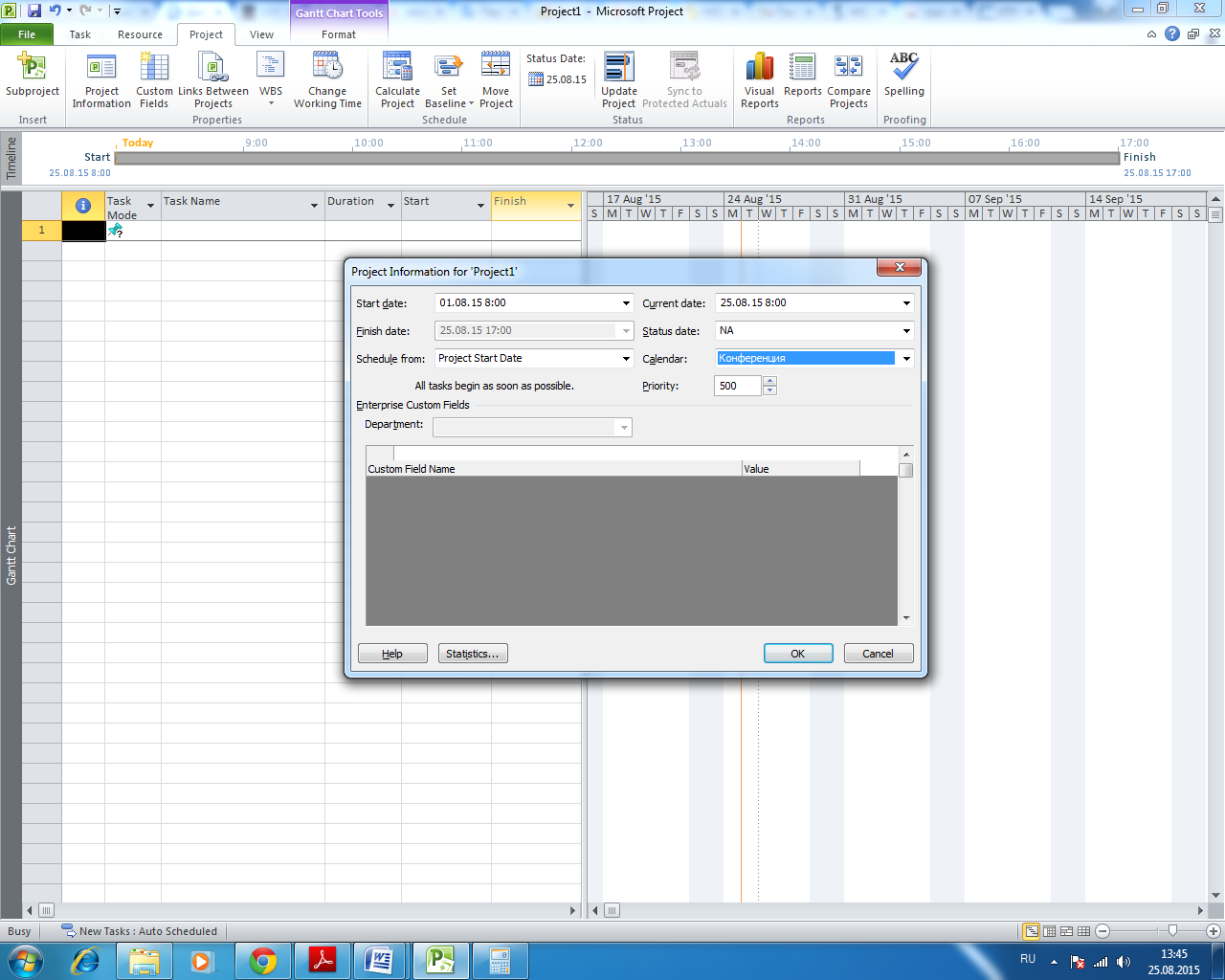The image size is (1225, 980).
Task: Click zoom in plus button
Action: [x=1214, y=931]
